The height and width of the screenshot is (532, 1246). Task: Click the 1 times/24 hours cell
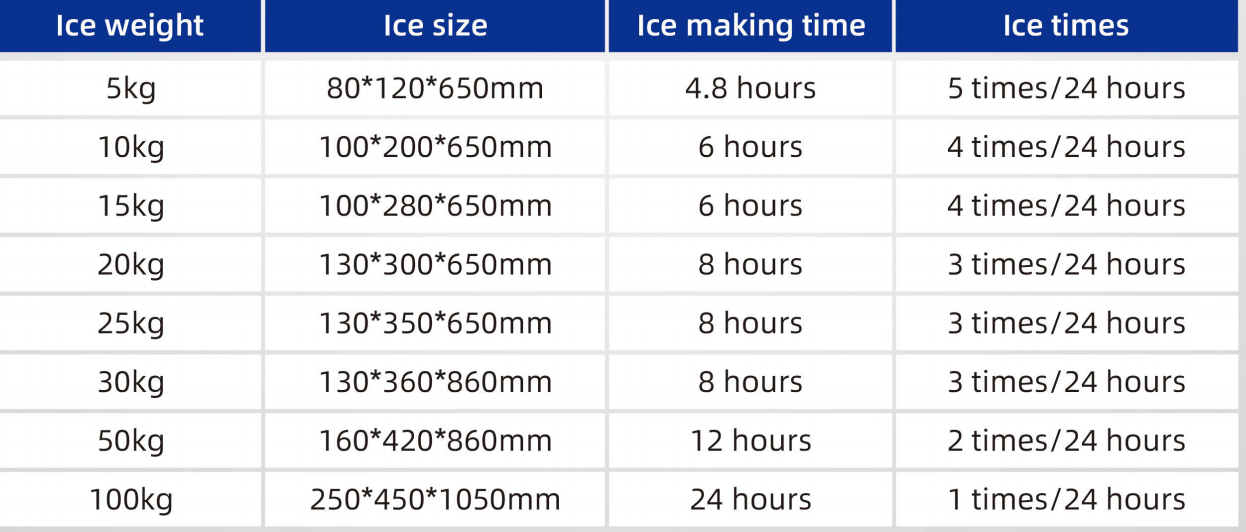1066,499
